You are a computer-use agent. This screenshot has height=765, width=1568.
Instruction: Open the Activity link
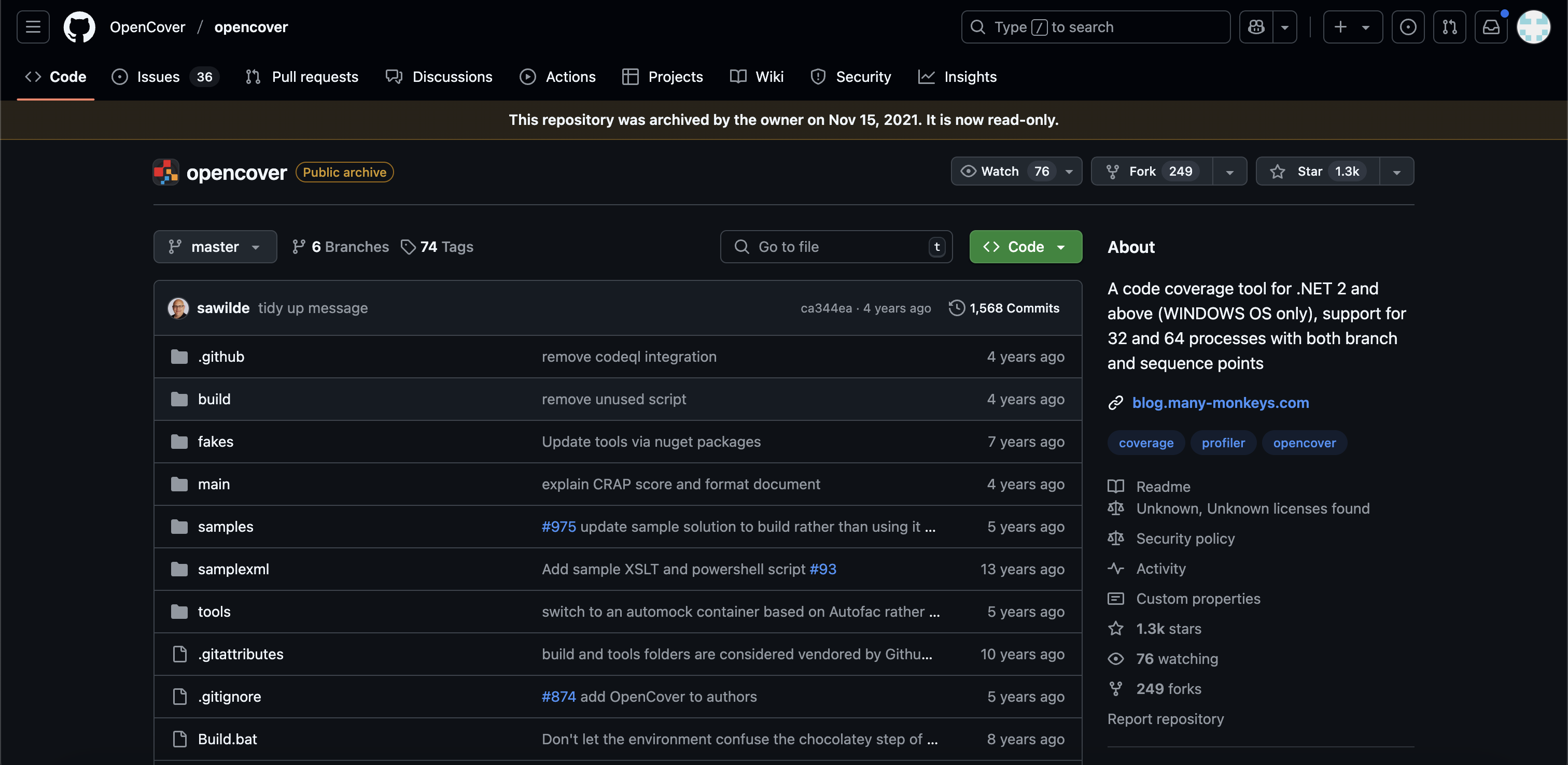1161,569
